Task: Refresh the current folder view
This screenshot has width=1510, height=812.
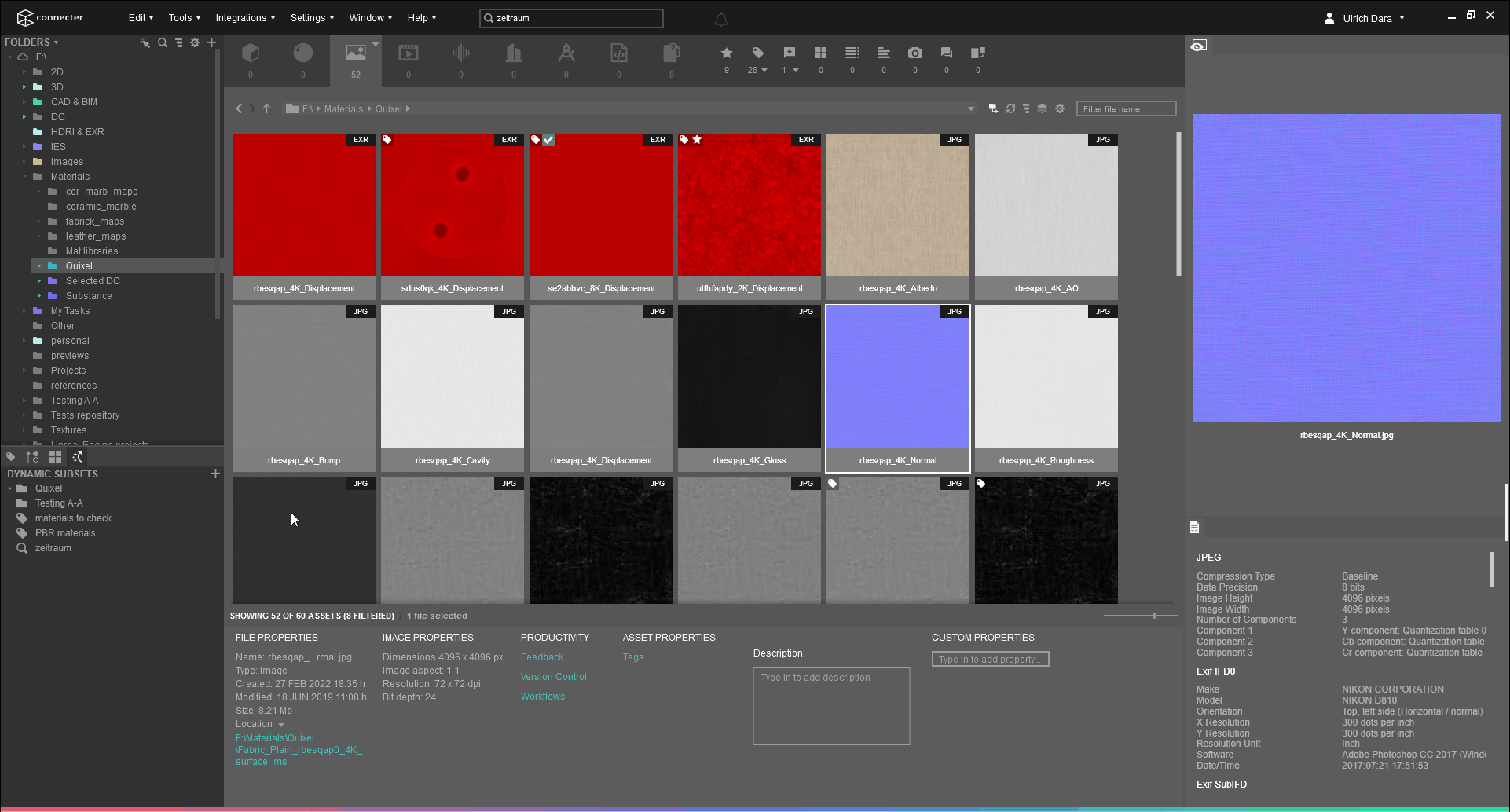Action: (1011, 108)
